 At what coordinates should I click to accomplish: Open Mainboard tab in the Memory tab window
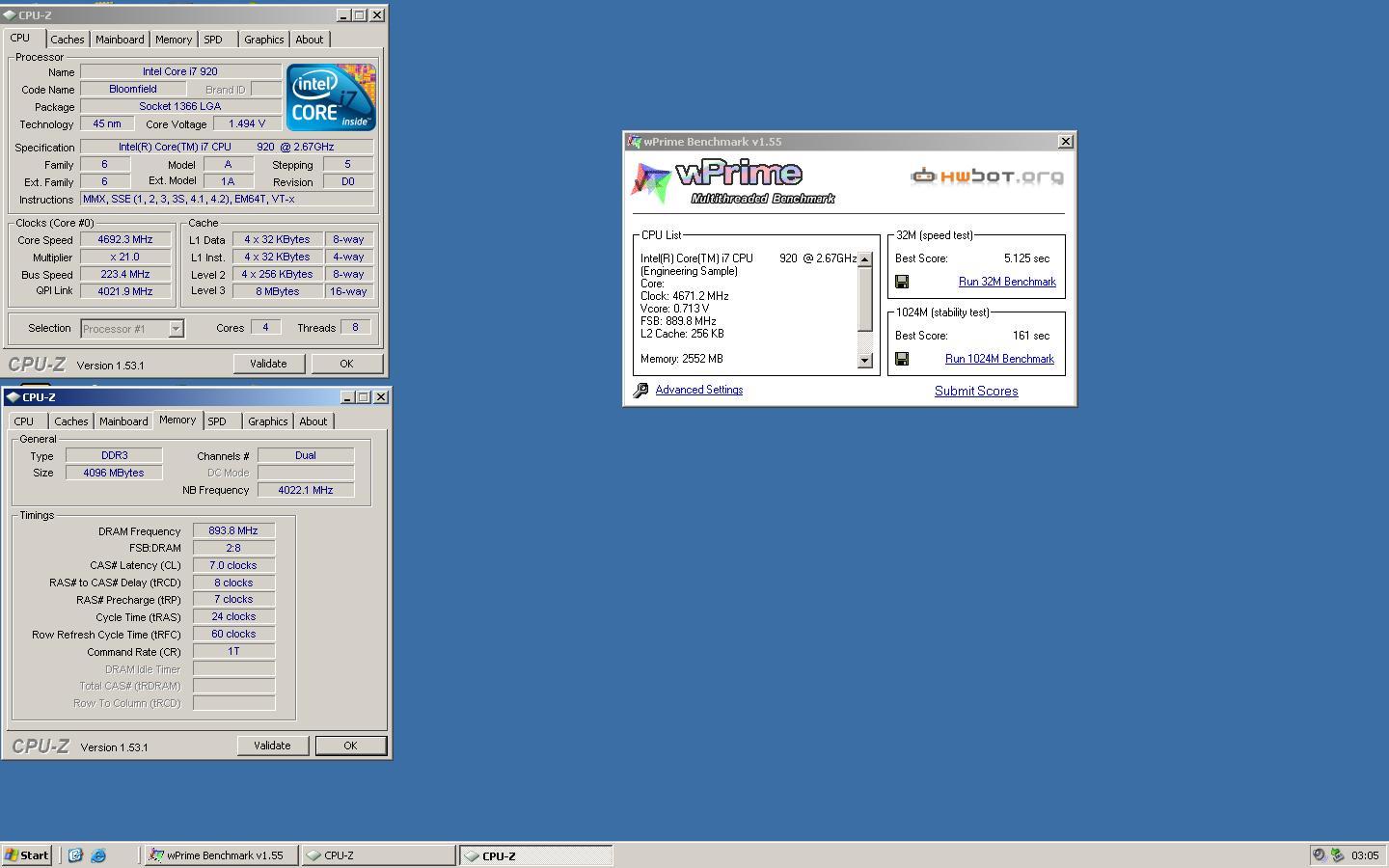coord(123,421)
